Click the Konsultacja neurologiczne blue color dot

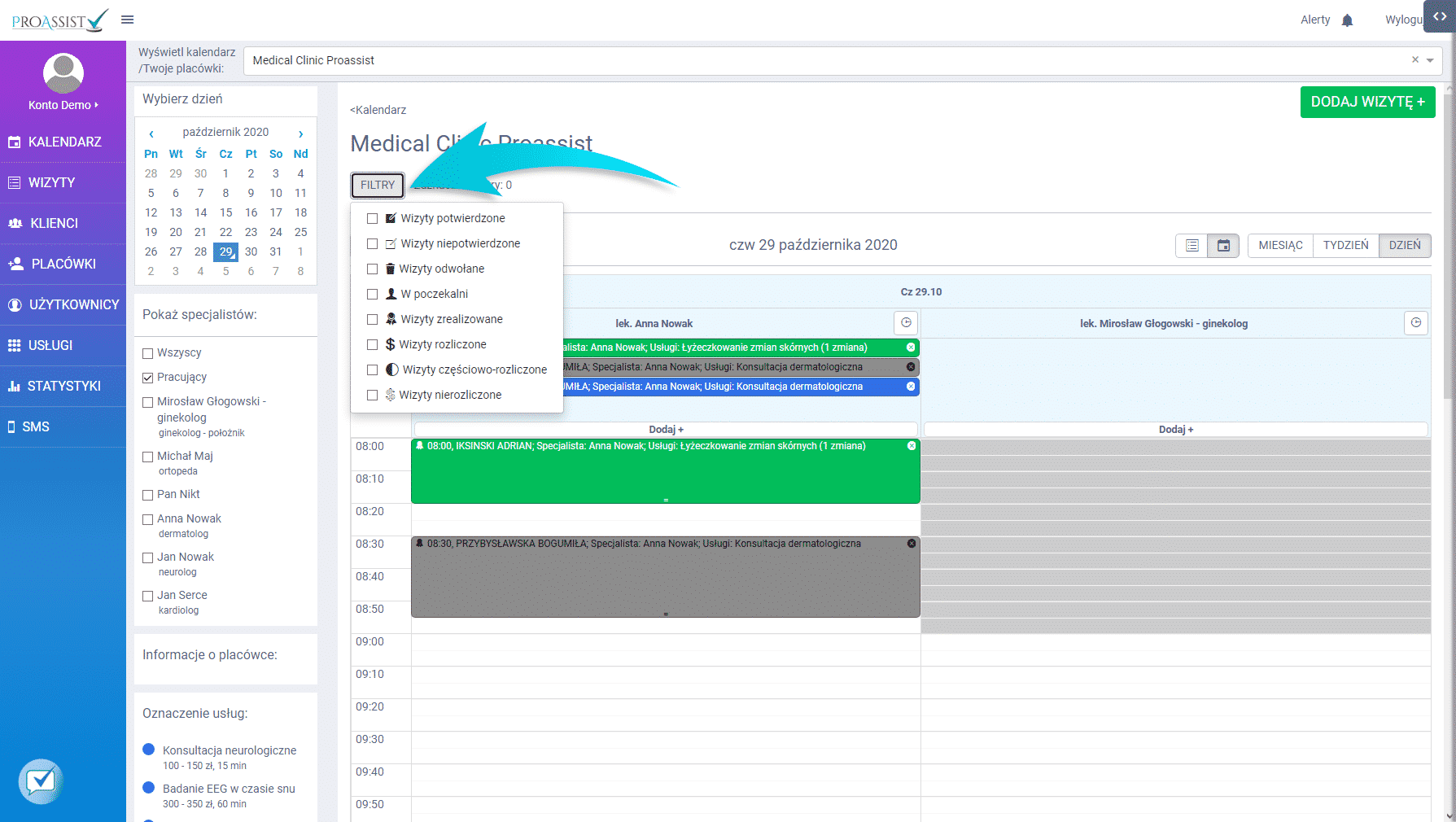[x=149, y=750]
